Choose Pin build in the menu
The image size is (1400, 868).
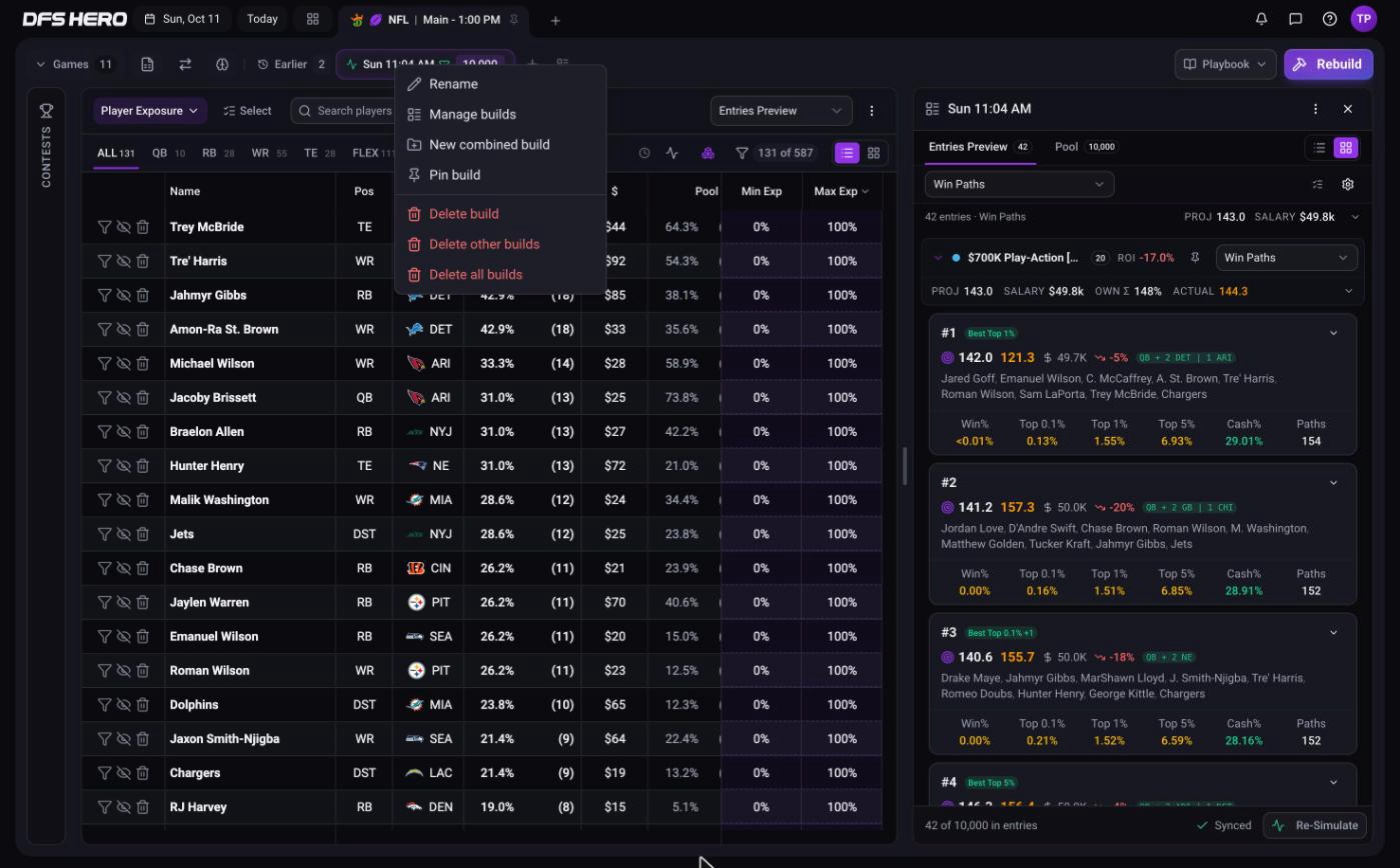(500, 174)
